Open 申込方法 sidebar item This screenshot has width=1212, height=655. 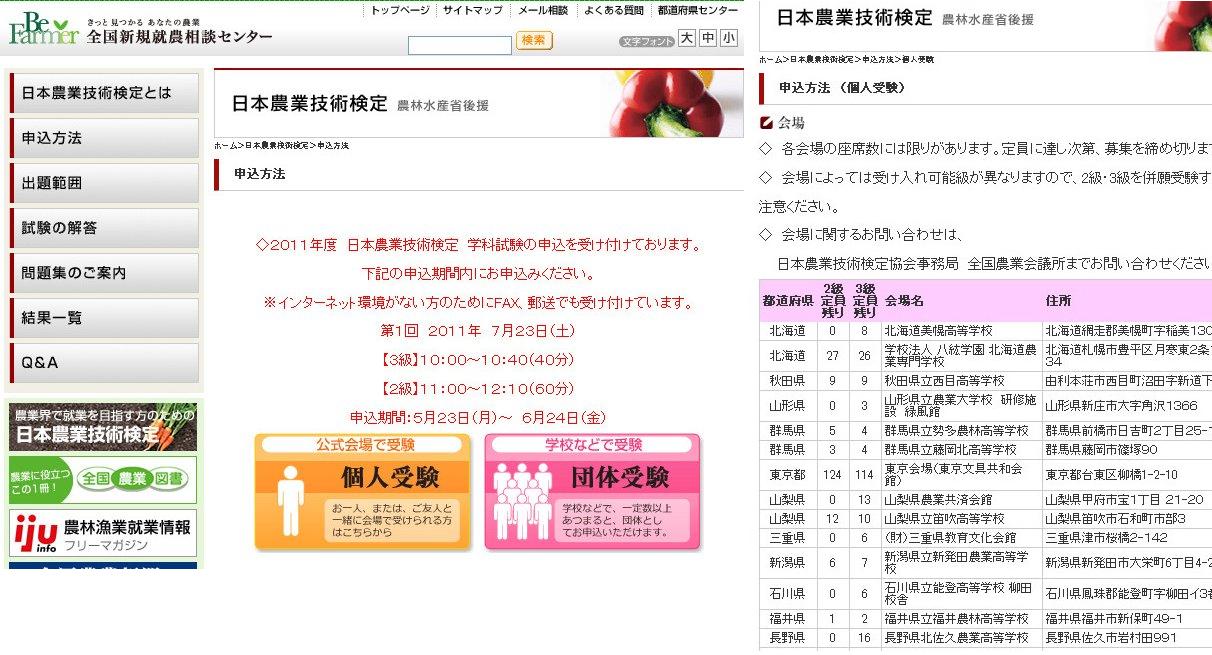tap(104, 138)
